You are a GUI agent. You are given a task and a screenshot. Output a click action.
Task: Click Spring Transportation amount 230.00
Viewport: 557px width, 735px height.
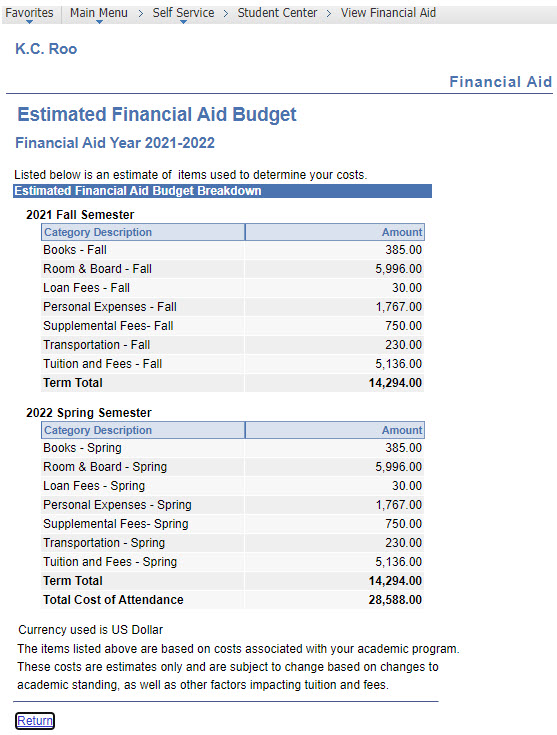404,543
